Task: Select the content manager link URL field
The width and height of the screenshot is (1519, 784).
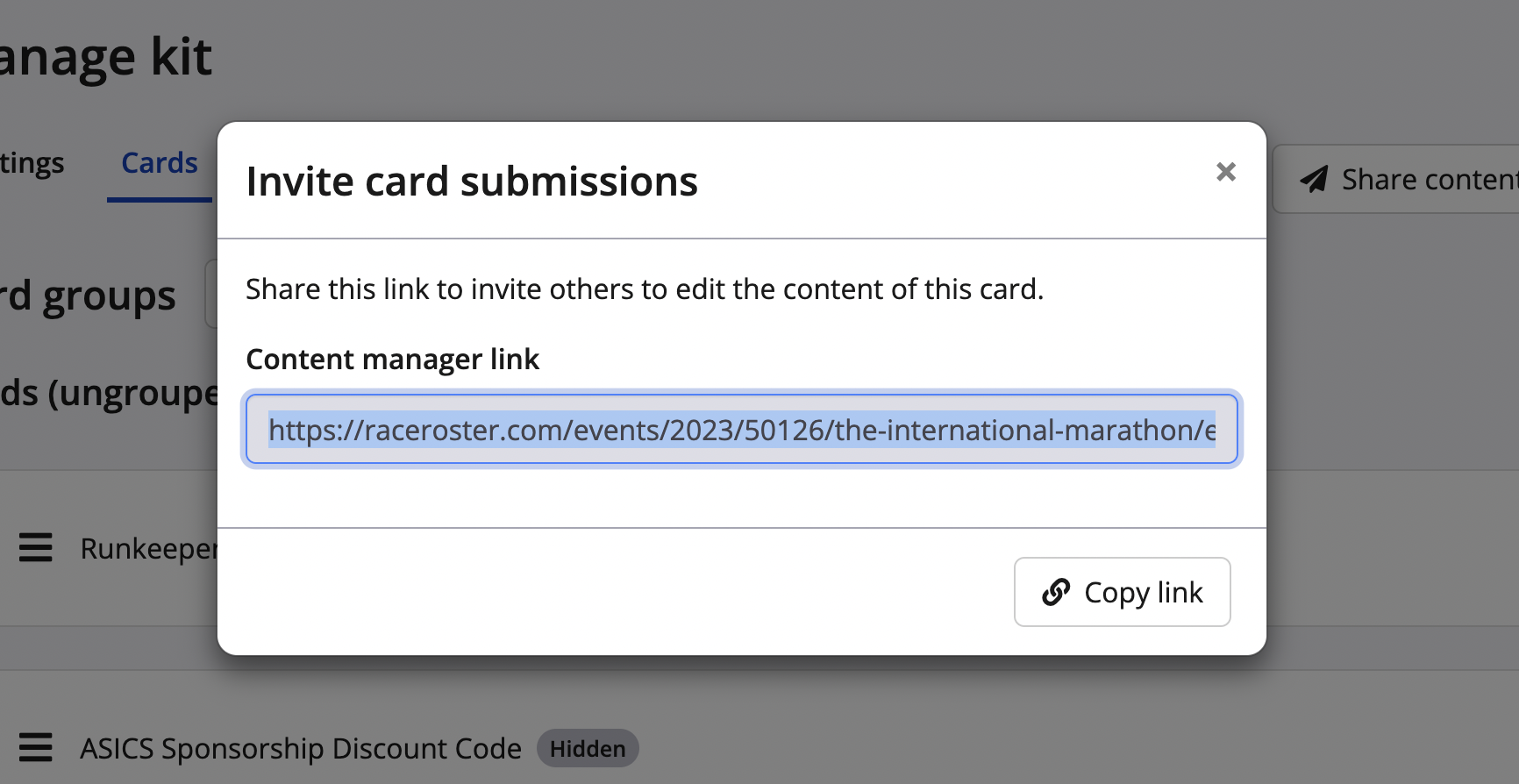Action: 741,430
